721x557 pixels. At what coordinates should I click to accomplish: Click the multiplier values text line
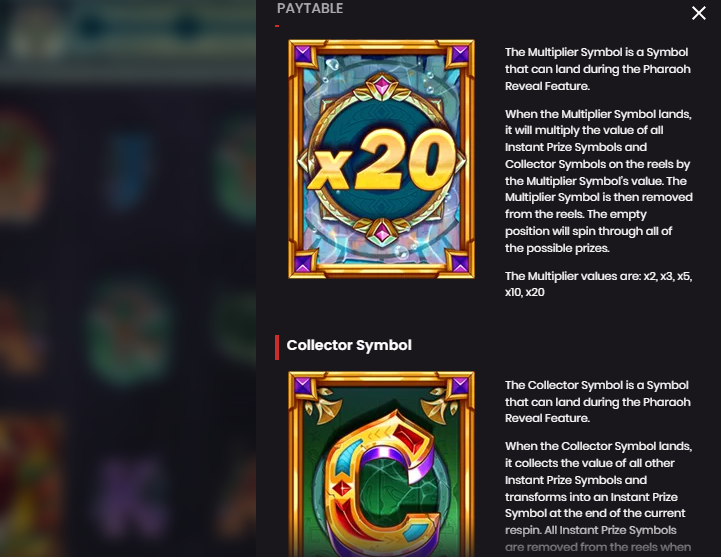point(598,284)
